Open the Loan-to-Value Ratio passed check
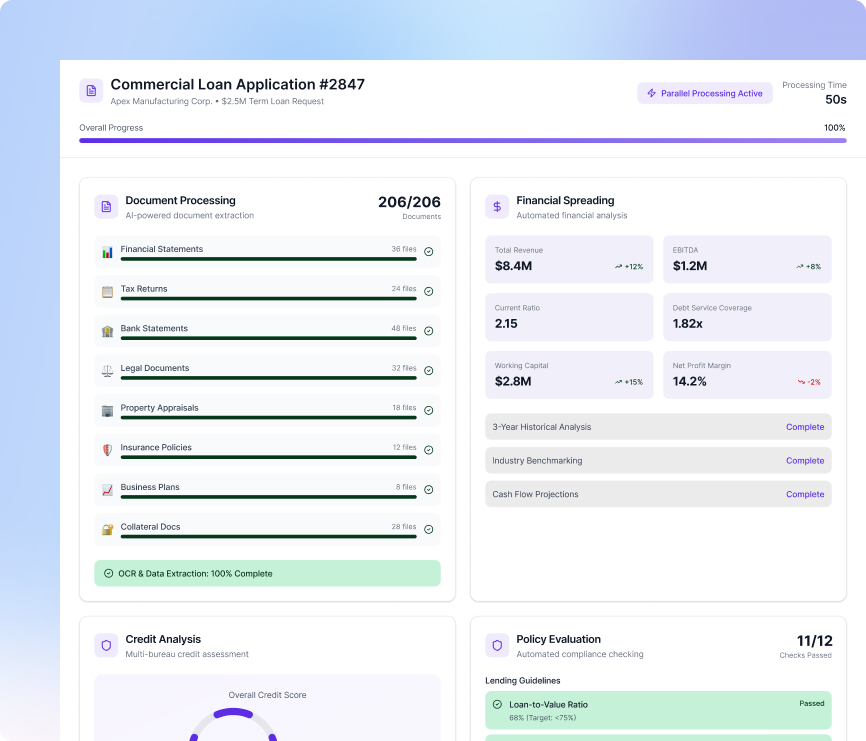 coord(658,710)
